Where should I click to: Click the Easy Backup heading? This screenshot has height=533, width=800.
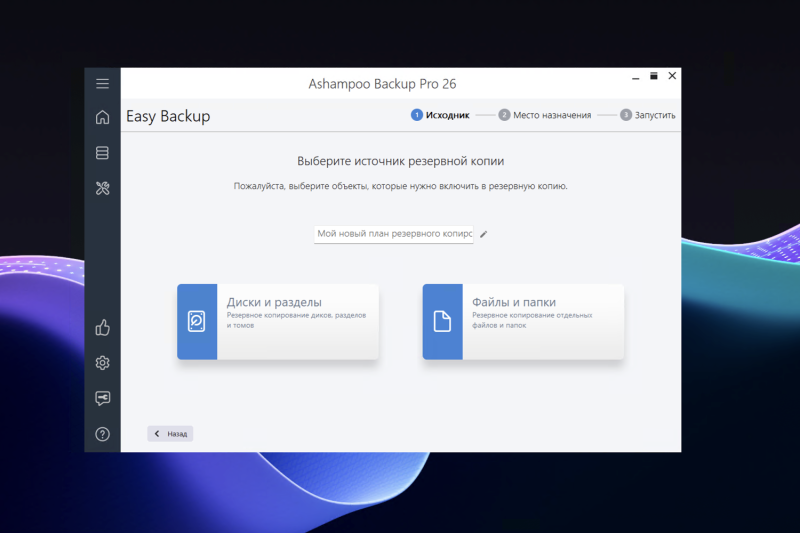(x=168, y=116)
